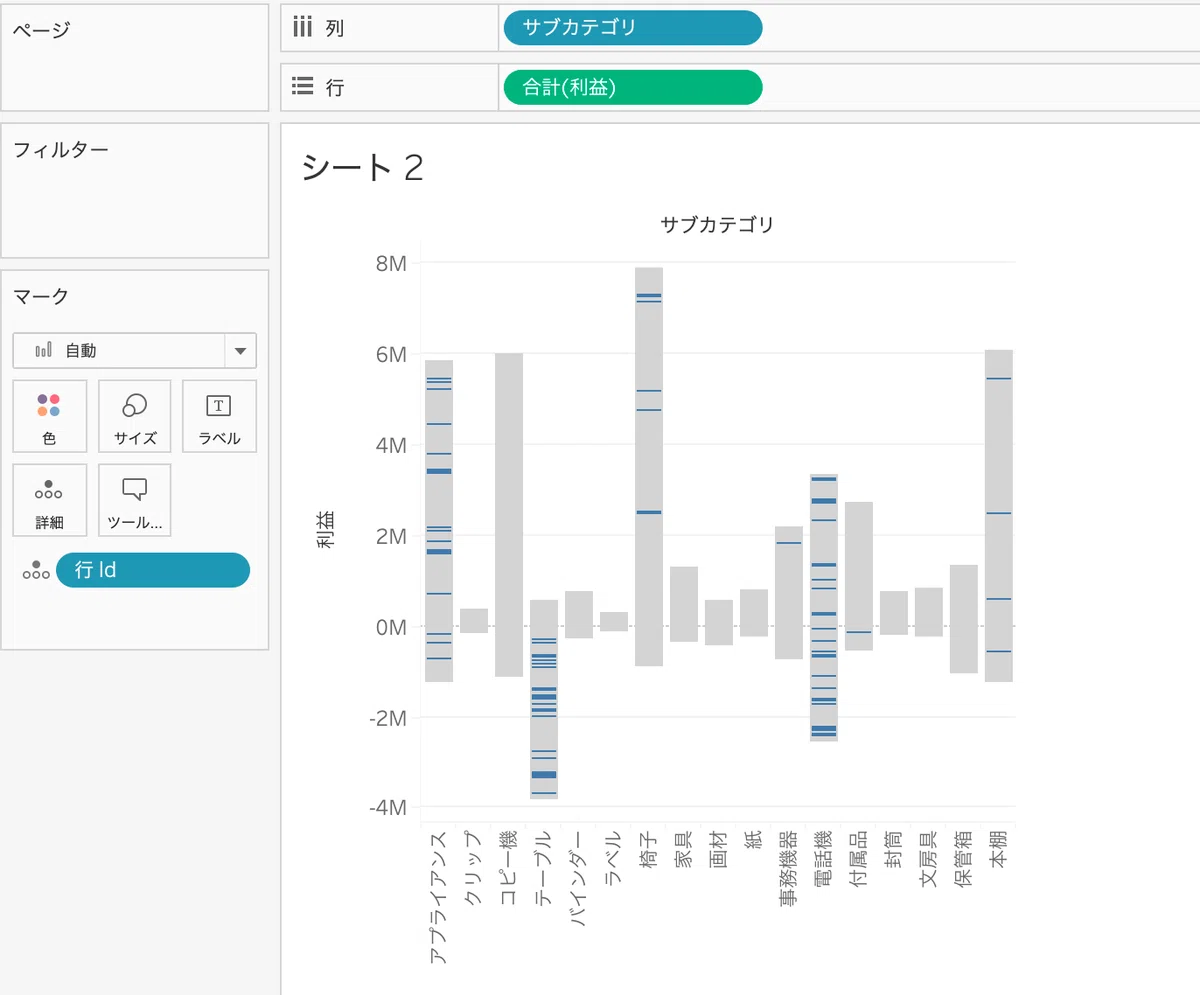Click the detail icon beside 行 Id pill
1200x995 pixels.
pyautogui.click(x=36, y=570)
